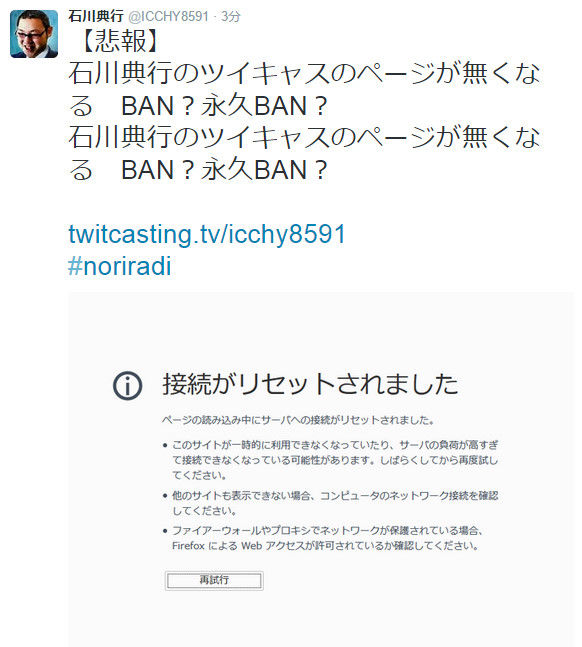Click the first 石川典行のツイキャスのページが無くな line

click(304, 73)
